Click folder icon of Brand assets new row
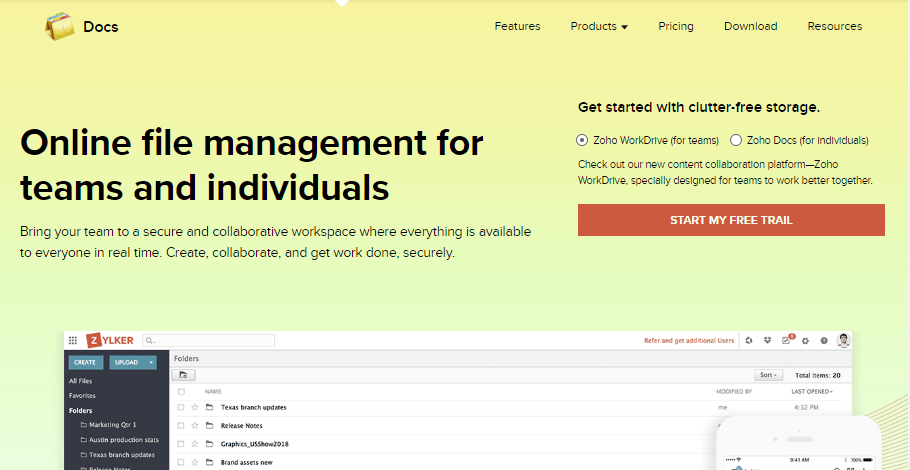910x470 pixels. click(210, 462)
